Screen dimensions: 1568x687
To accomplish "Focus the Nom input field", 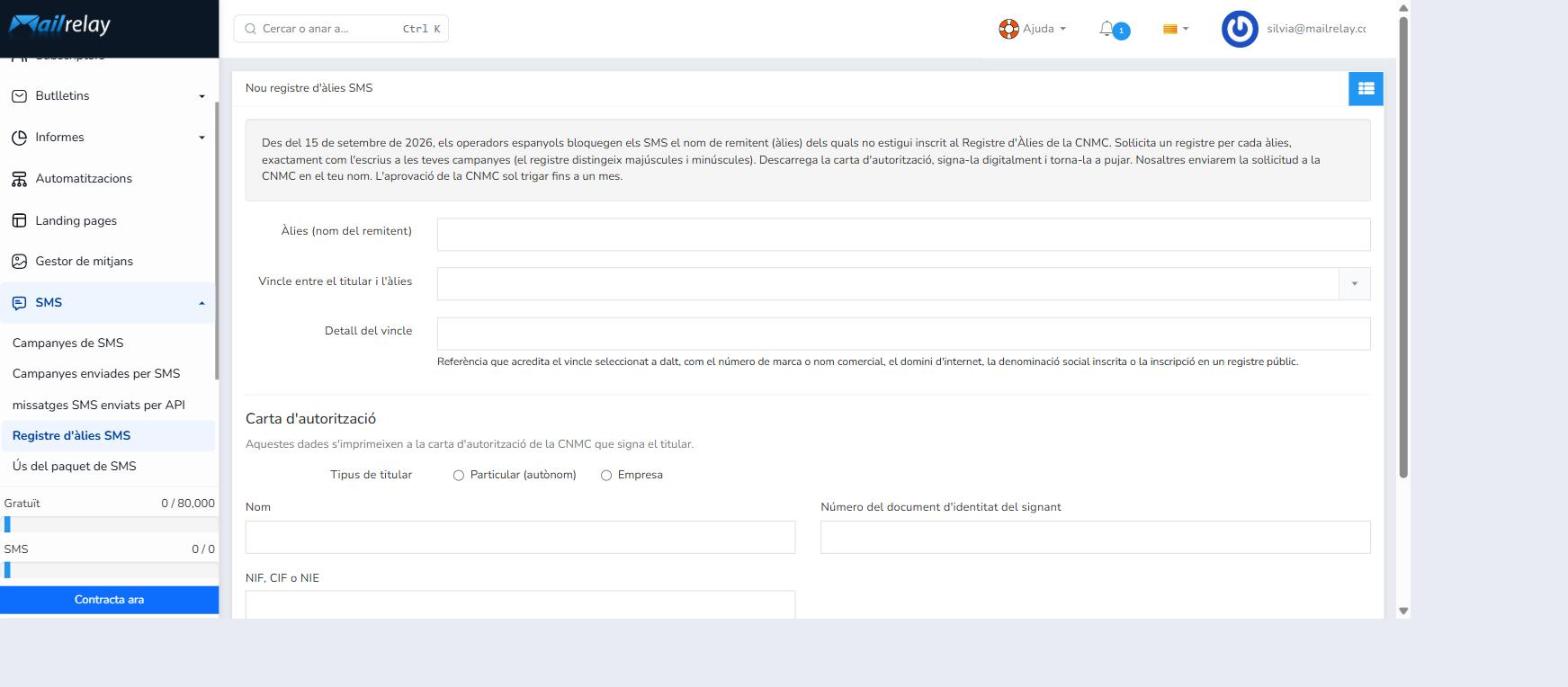I will (x=520, y=537).
